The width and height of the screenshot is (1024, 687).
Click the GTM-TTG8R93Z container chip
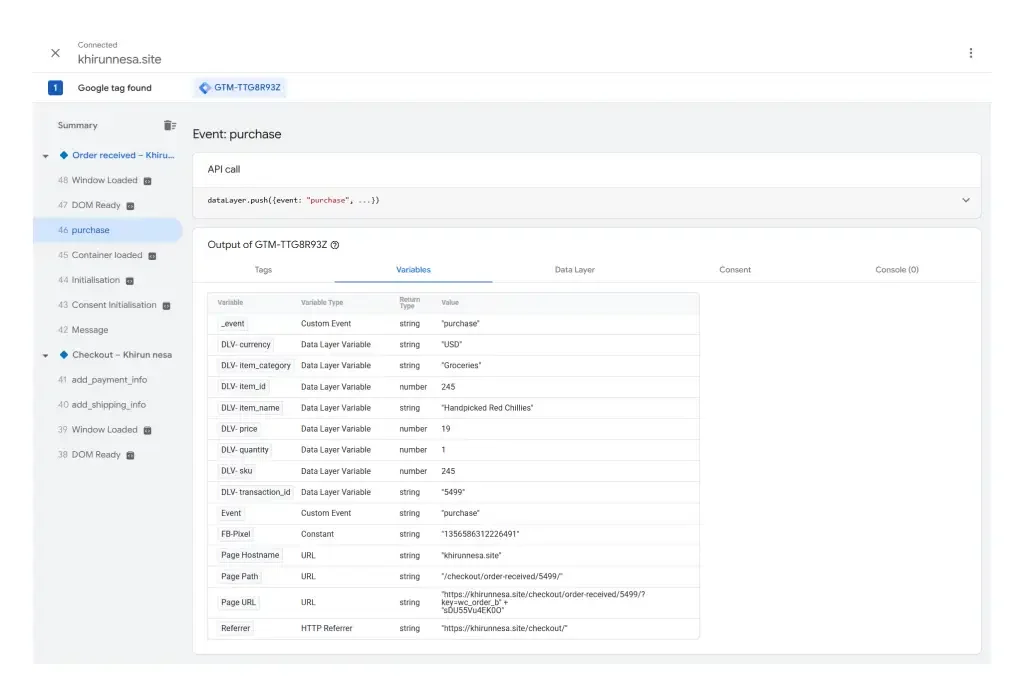[240, 88]
